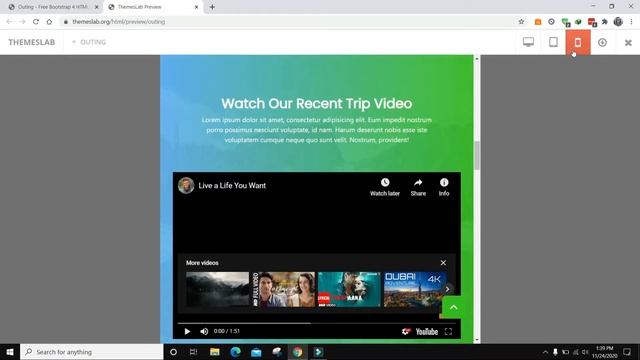Screen dimensions: 640x360
Task: Click the channel avatar in video
Action: pyautogui.click(x=186, y=185)
